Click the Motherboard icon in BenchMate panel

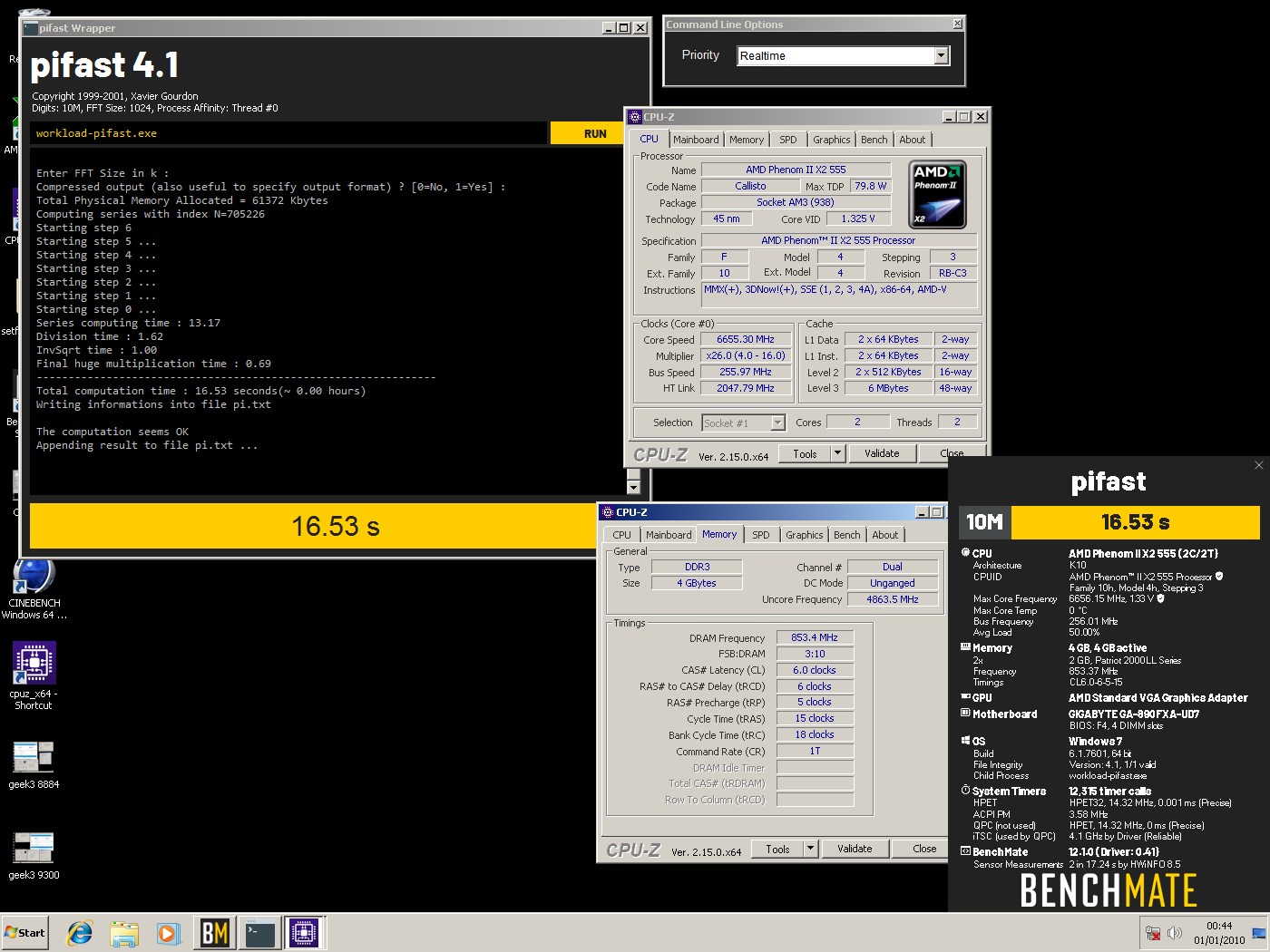[965, 714]
